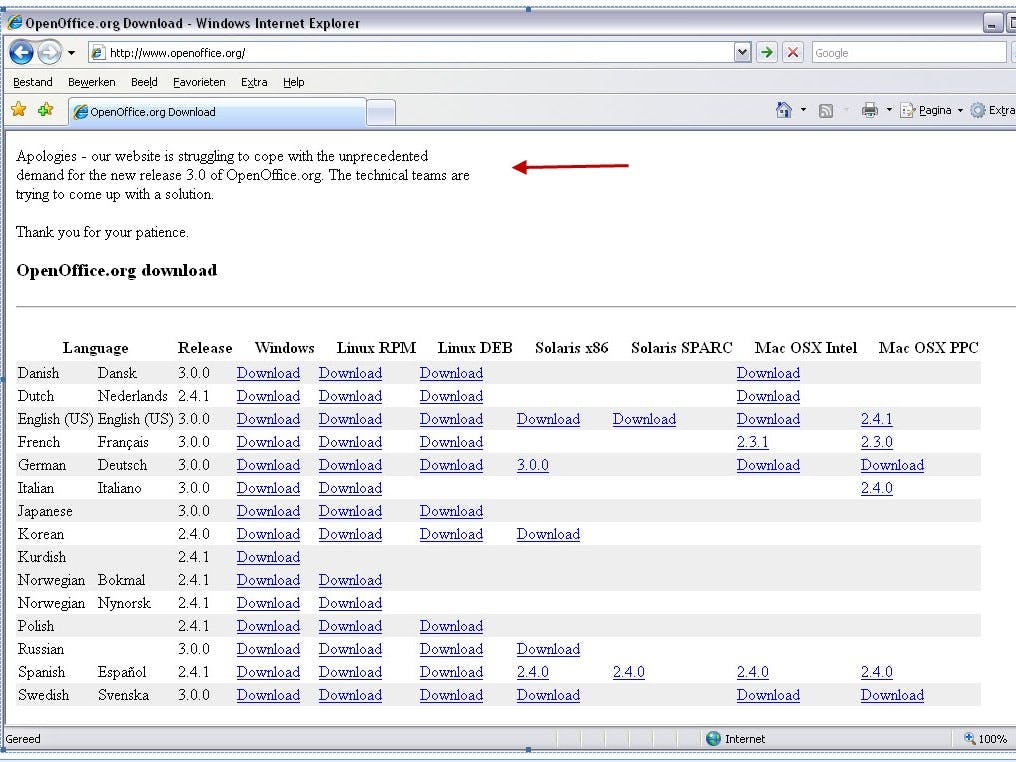Click the Google search box
The width and height of the screenshot is (1016, 762).
click(x=908, y=52)
